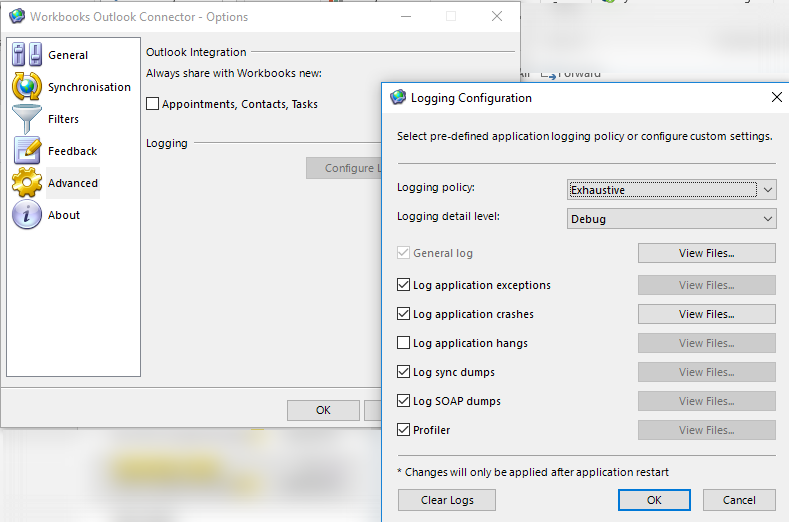This screenshot has width=789, height=522.
Task: Go to the Filters page label
Action: (x=63, y=119)
